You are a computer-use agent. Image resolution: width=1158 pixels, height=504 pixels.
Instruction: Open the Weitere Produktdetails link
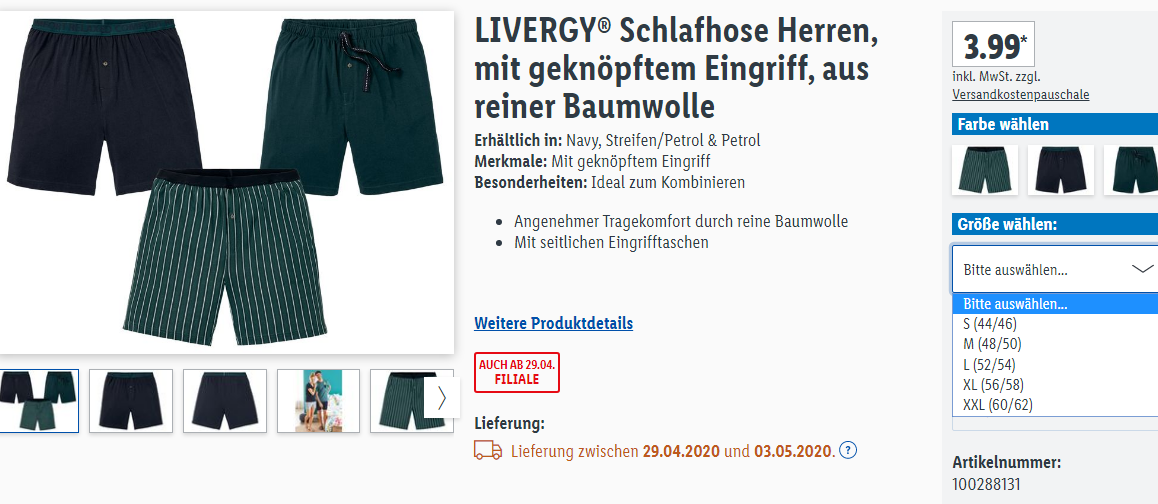click(553, 323)
